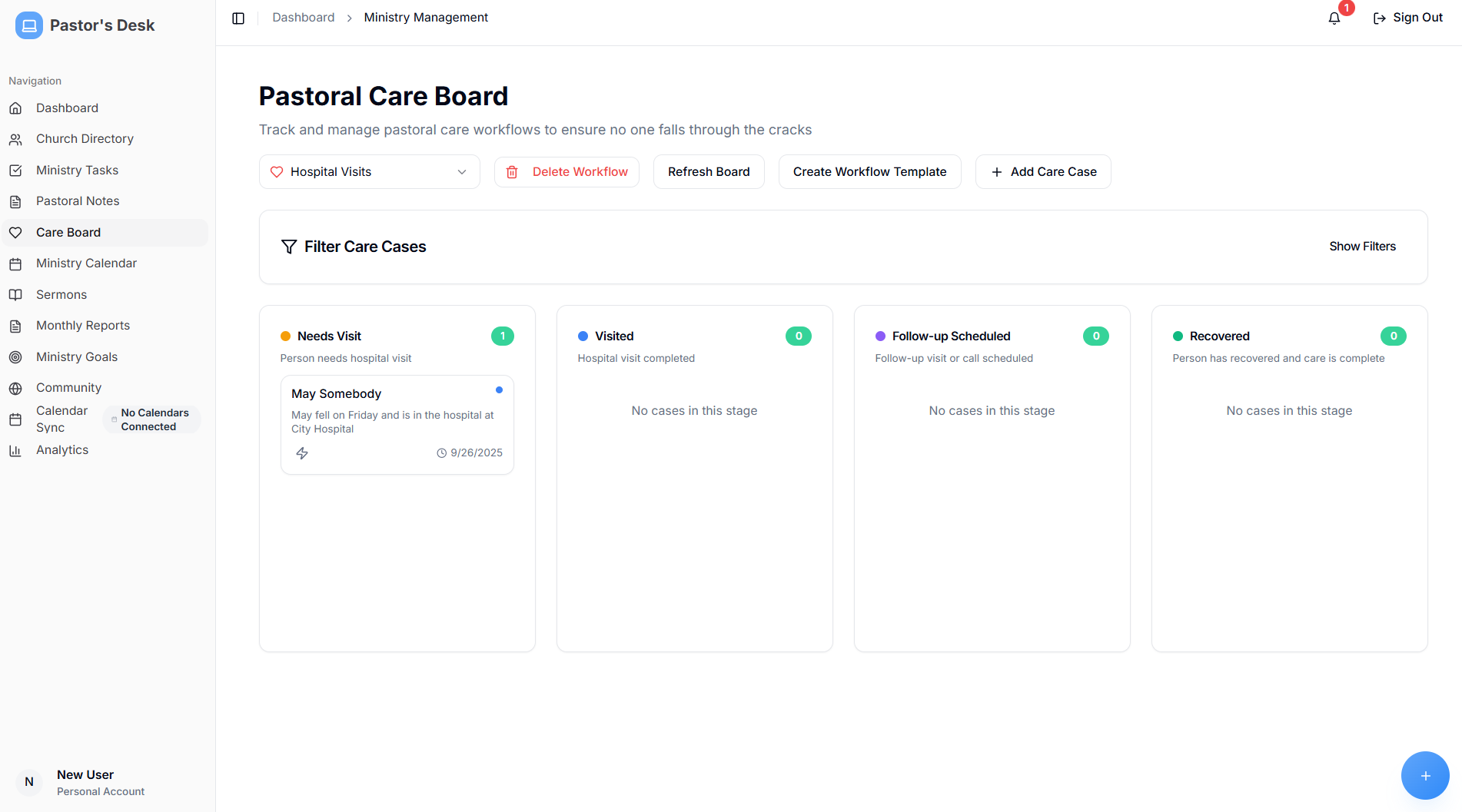
Task: Open Analytics from the sidebar
Action: pos(62,450)
